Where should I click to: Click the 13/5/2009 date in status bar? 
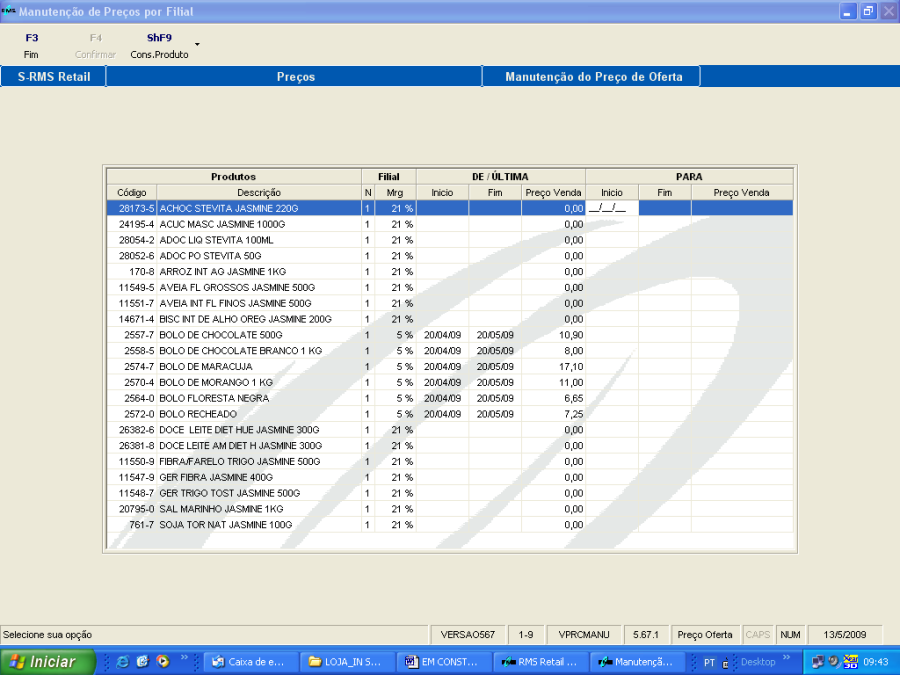(x=844, y=635)
